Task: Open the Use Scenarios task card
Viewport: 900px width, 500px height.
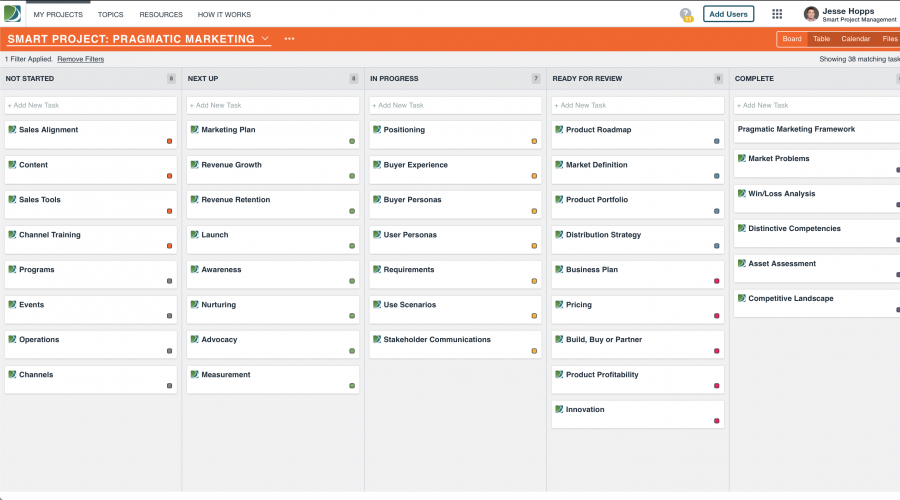Action: click(x=455, y=309)
